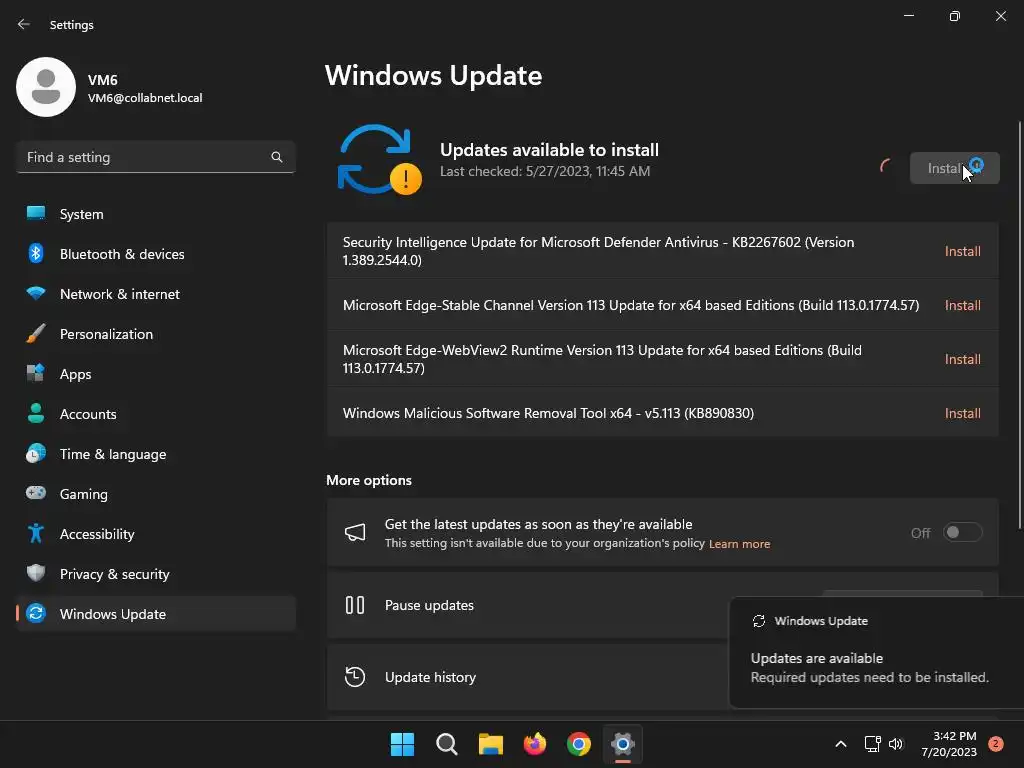Viewport: 1024px width, 768px height.
Task: Click the search magnifier in Find a setting
Action: pyautogui.click(x=277, y=157)
